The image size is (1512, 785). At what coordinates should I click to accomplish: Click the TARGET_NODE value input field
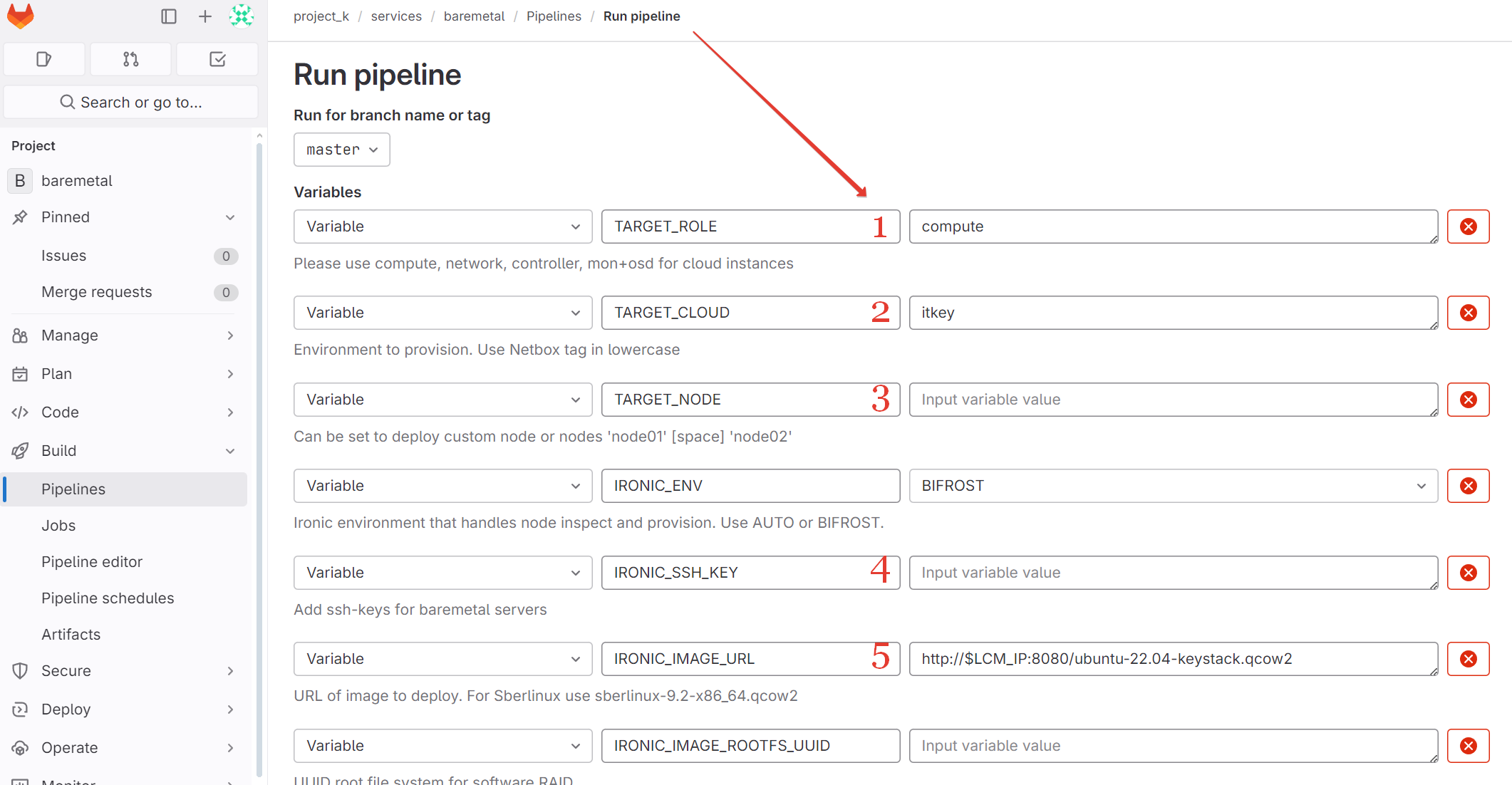1173,400
